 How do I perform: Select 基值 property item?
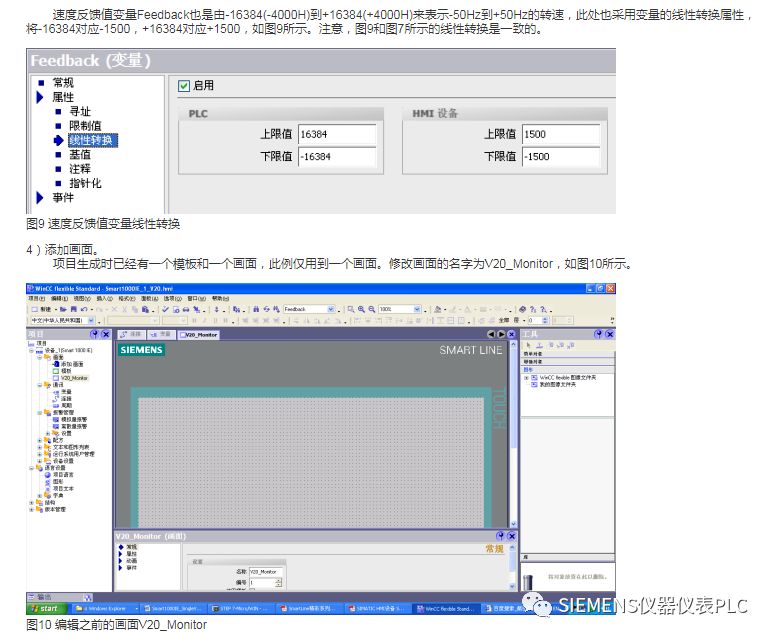coord(80,155)
